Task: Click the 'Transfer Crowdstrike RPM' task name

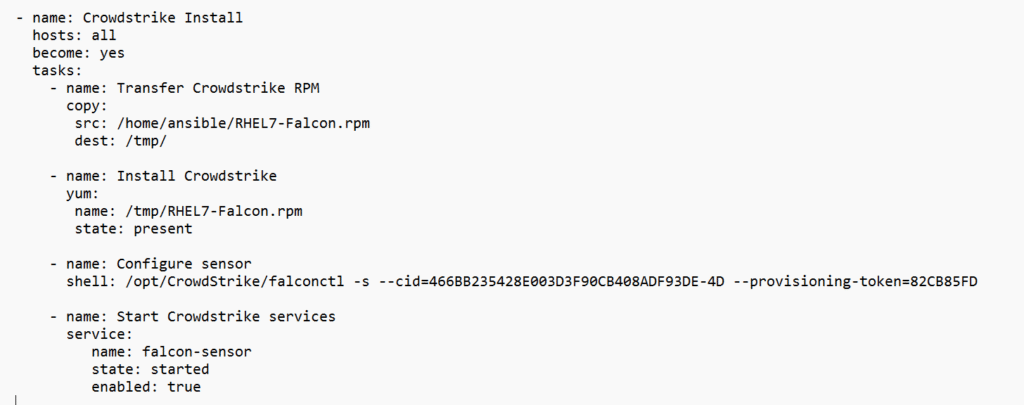Action: tap(218, 88)
